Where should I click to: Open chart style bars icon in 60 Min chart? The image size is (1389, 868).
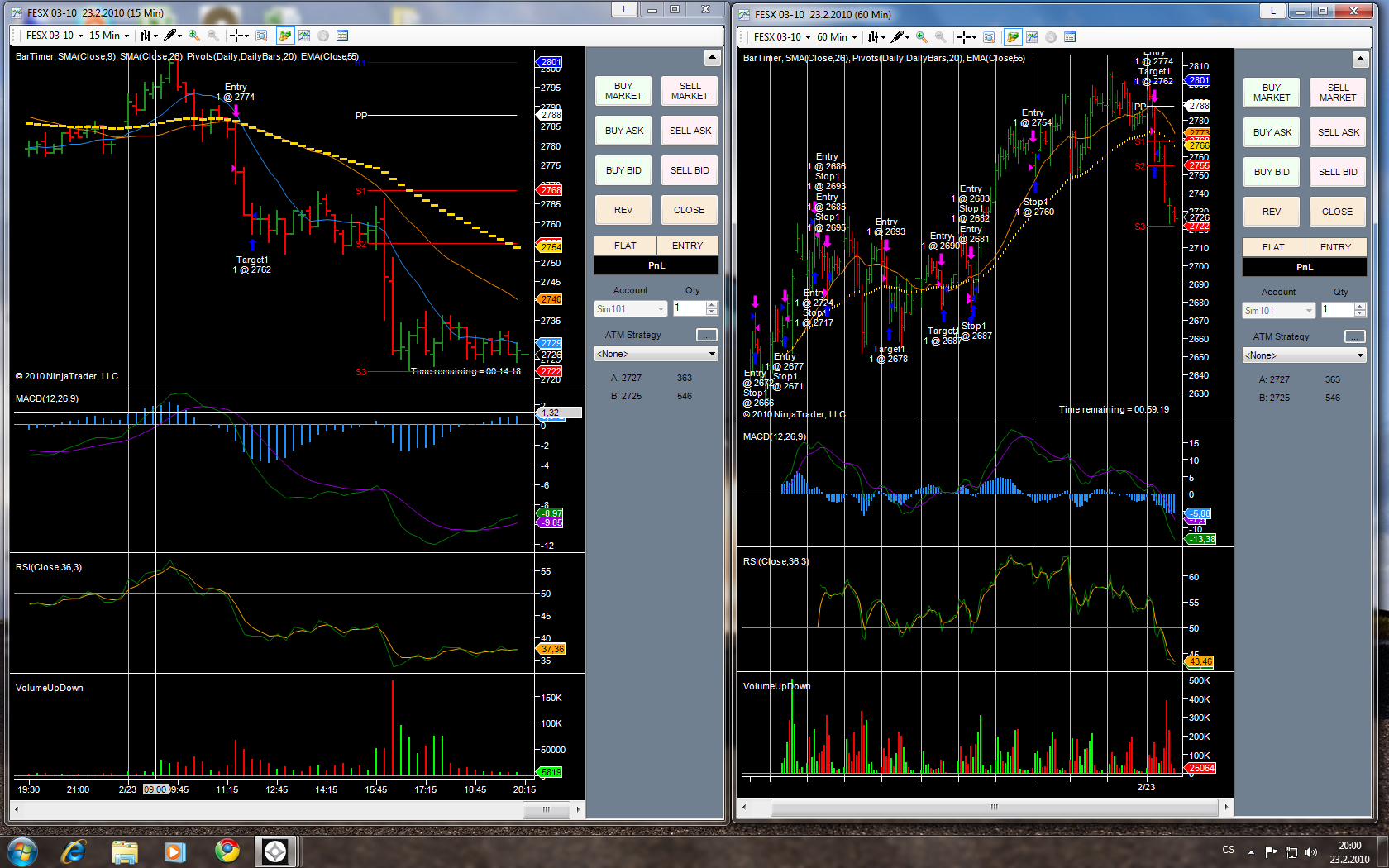point(875,37)
